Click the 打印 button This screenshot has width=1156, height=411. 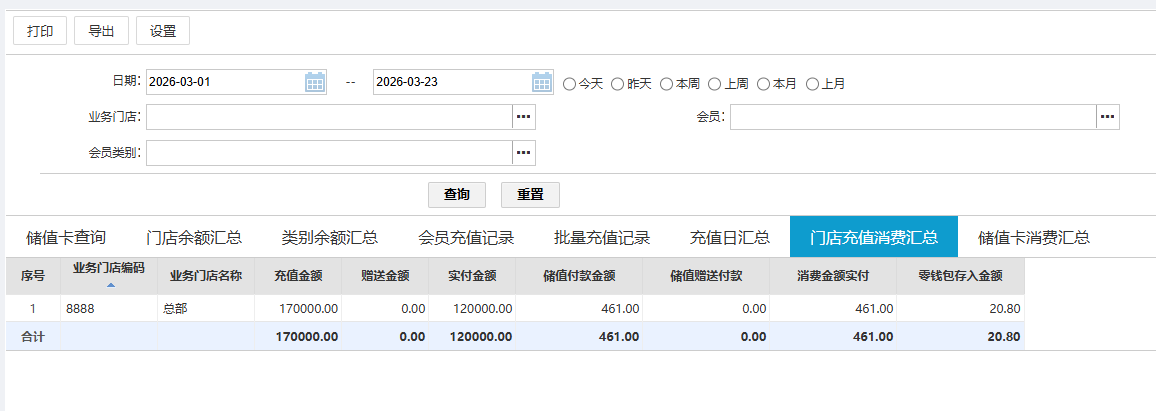pyautogui.click(x=40, y=31)
